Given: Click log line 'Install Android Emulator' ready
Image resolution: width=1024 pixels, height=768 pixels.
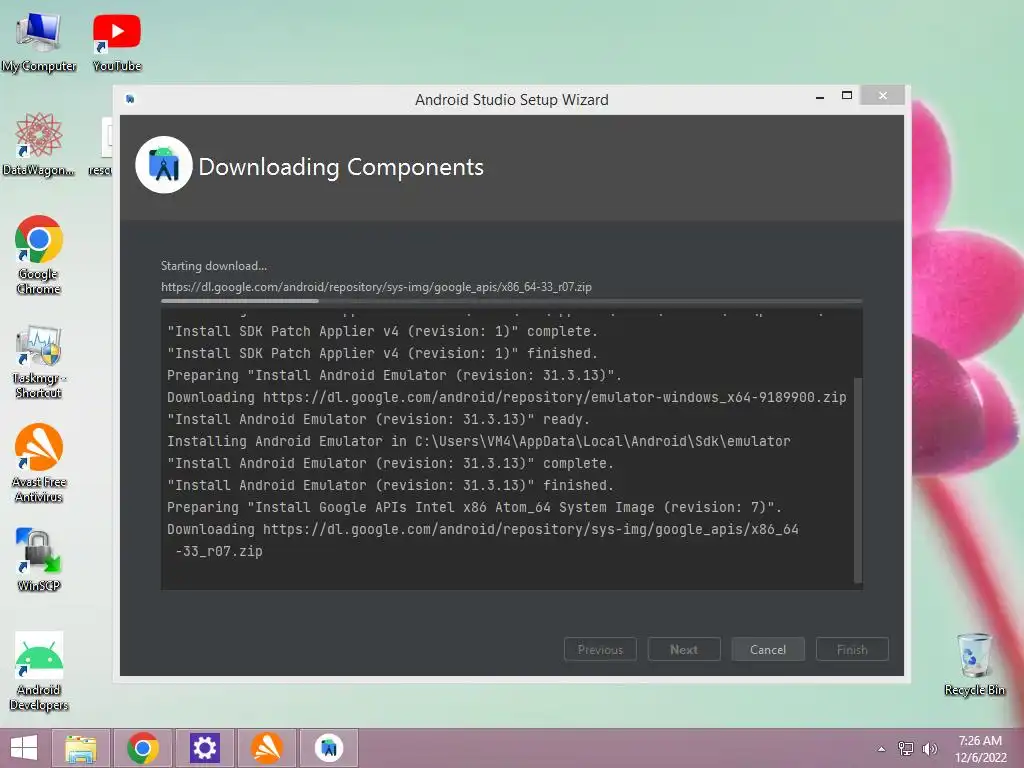Looking at the screenshot, I should (x=378, y=419).
